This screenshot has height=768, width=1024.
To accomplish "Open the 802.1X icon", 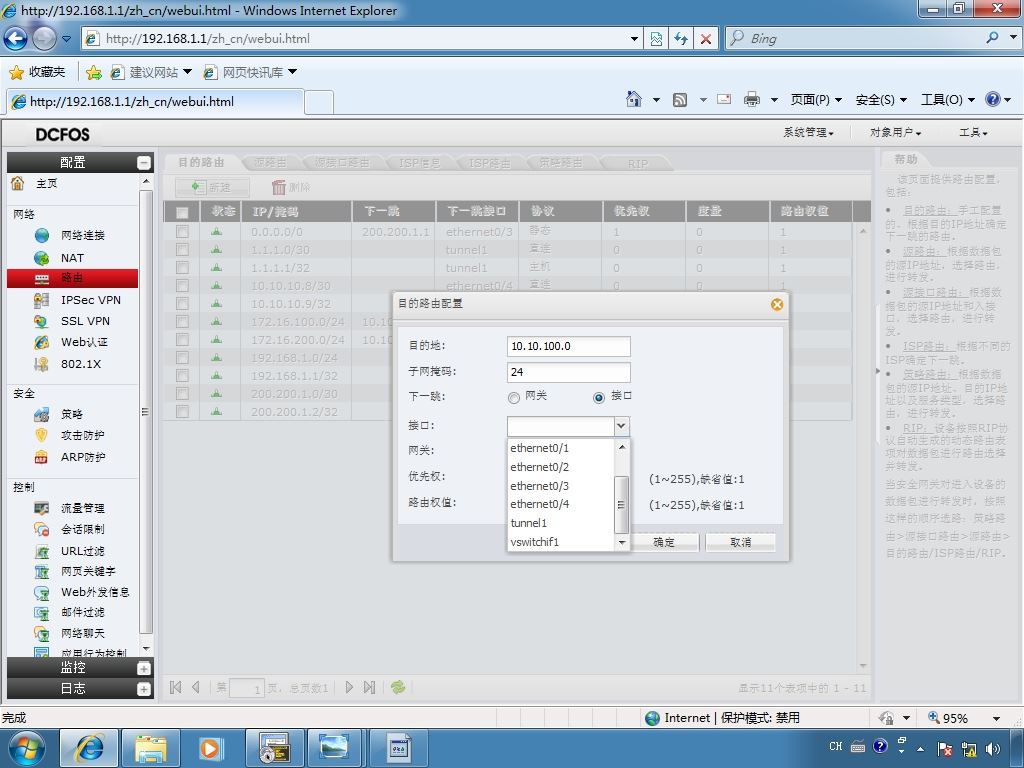I will [x=42, y=364].
